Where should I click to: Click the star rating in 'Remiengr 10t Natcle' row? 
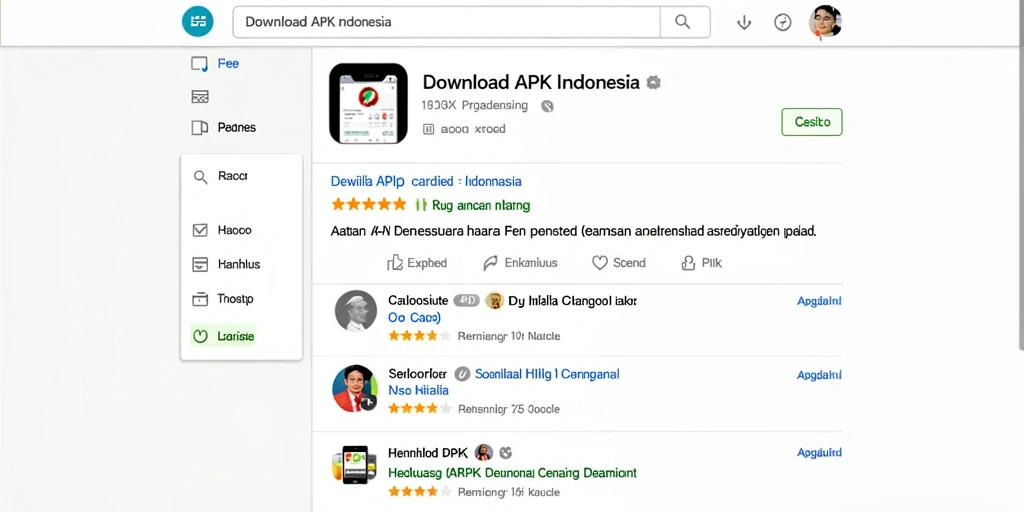click(x=419, y=336)
